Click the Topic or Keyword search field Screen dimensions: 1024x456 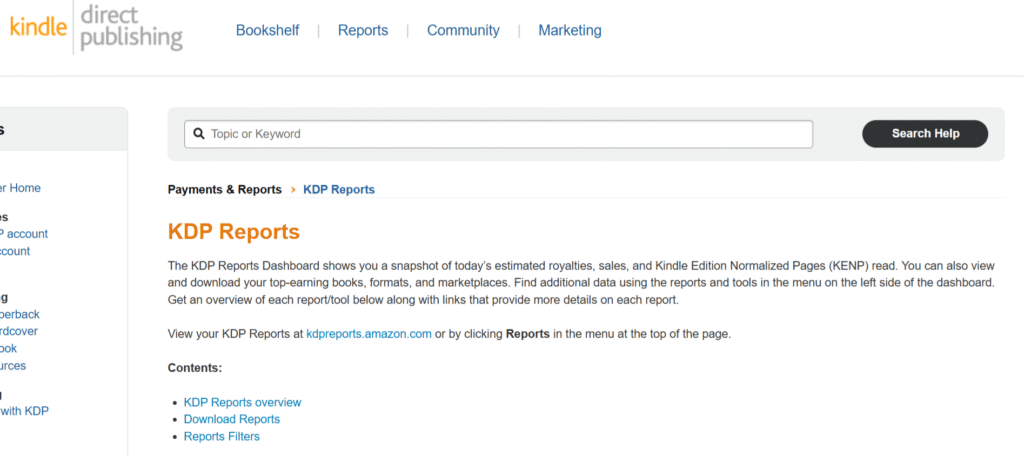[x=498, y=134]
